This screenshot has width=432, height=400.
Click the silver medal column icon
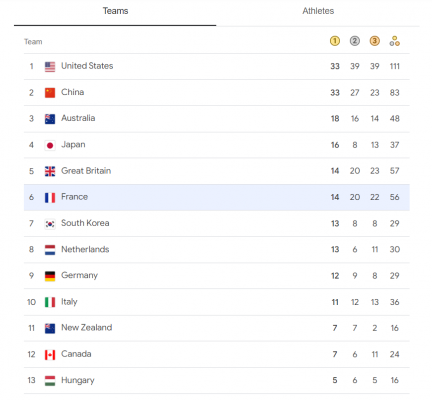pos(355,41)
